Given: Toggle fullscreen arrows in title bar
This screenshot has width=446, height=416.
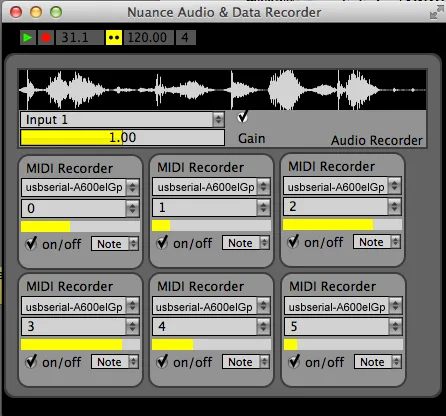Looking at the screenshot, I should (436, 12).
